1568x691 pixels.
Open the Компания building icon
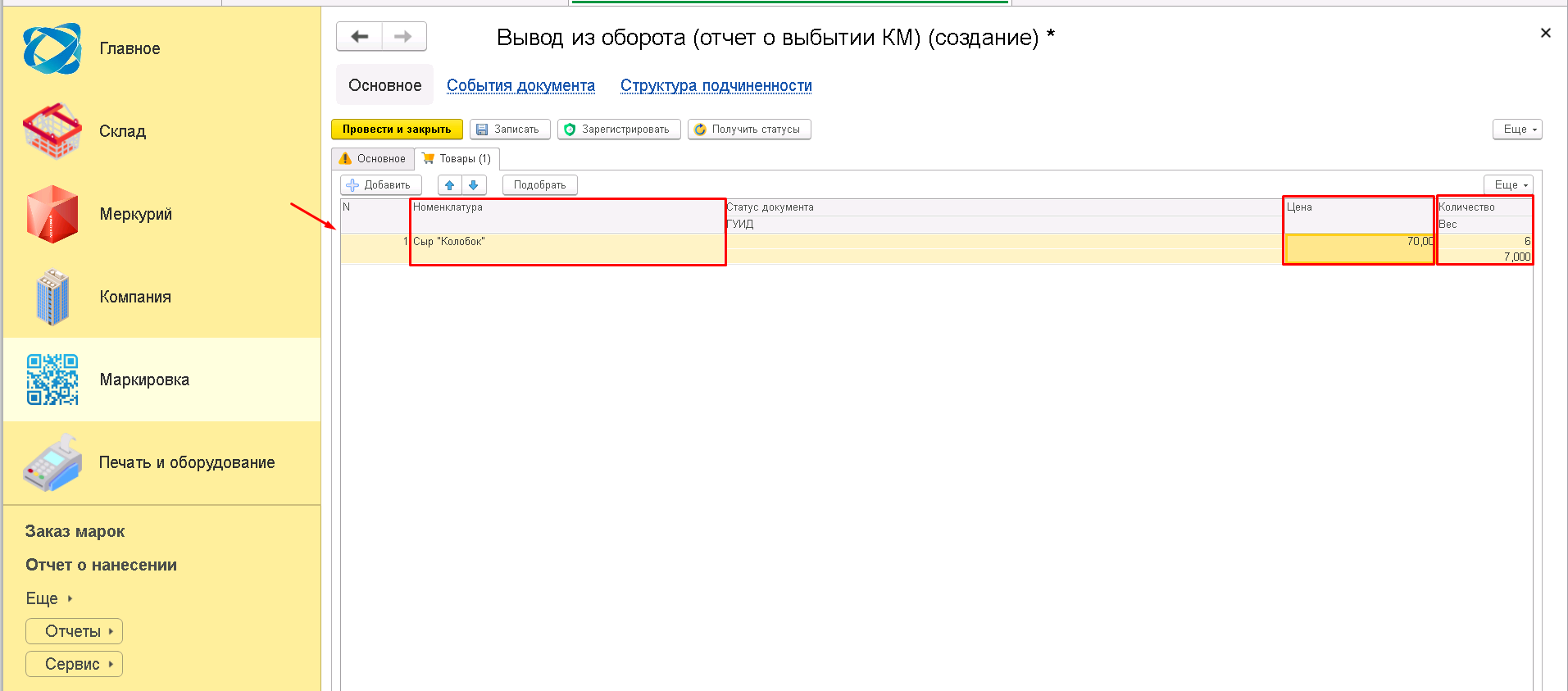coord(52,297)
